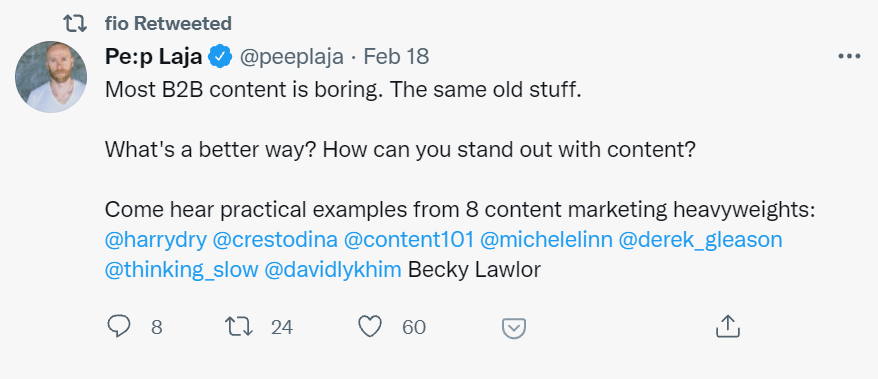Open the @derek_gleason mention link
Image resolution: width=878 pixels, height=379 pixels.
pos(700,241)
